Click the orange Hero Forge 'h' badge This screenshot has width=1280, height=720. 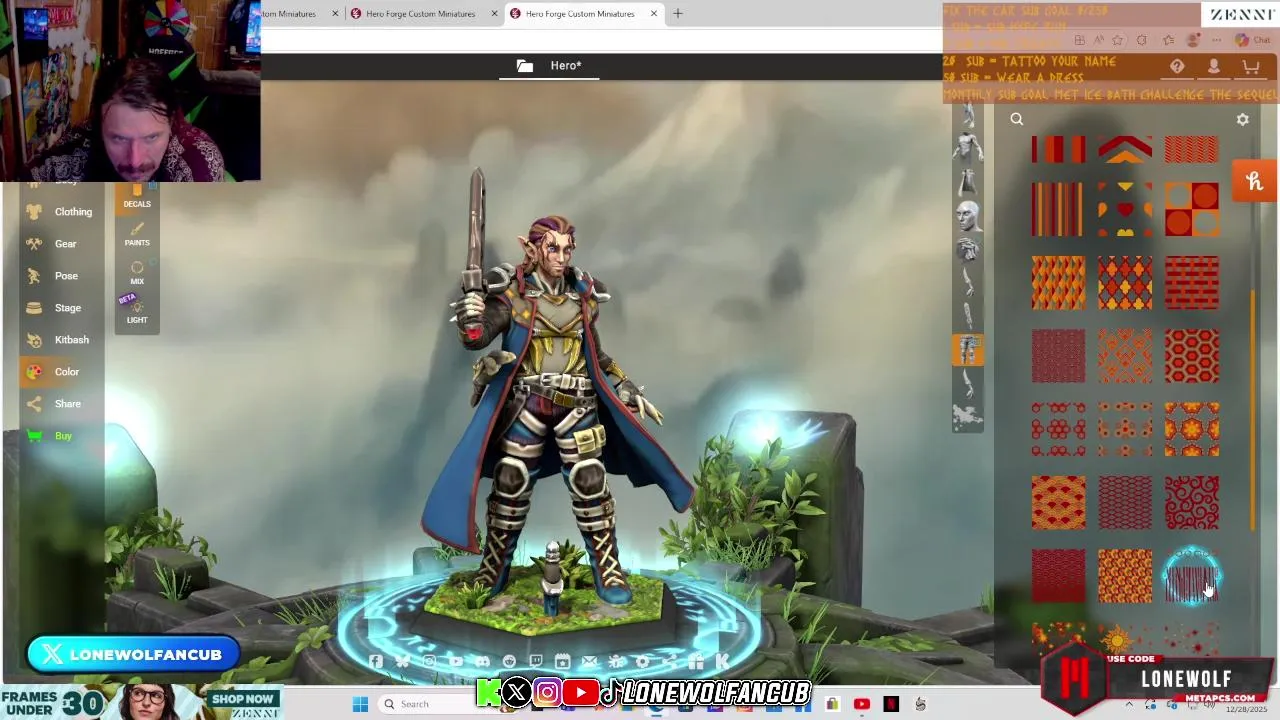(x=1255, y=181)
